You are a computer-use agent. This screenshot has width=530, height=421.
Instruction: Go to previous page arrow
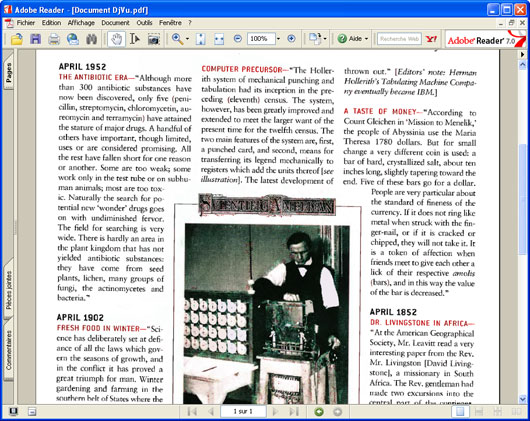click(x=211, y=412)
